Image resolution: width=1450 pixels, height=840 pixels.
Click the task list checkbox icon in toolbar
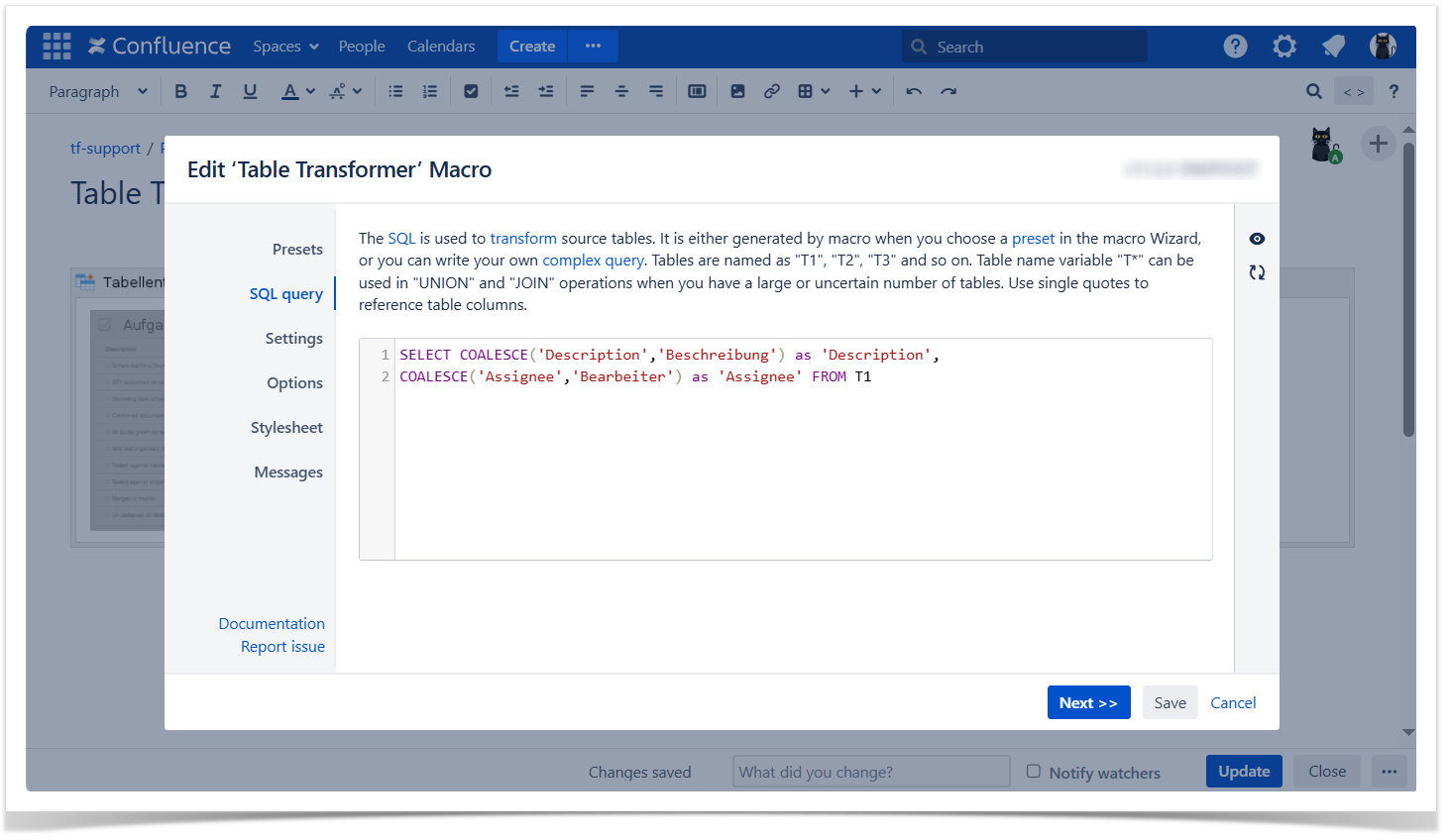(471, 91)
